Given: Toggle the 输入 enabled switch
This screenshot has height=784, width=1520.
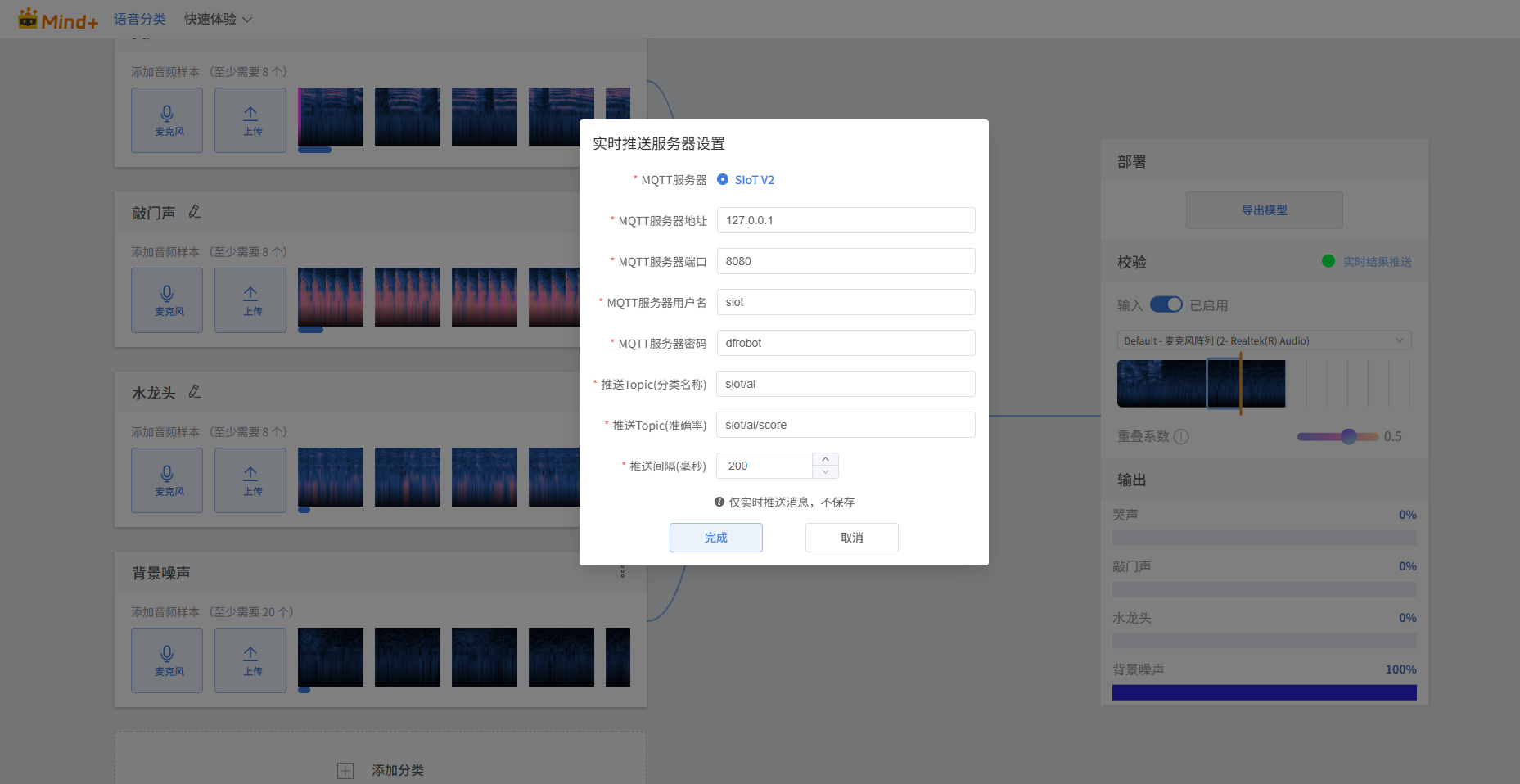Looking at the screenshot, I should 1166,304.
